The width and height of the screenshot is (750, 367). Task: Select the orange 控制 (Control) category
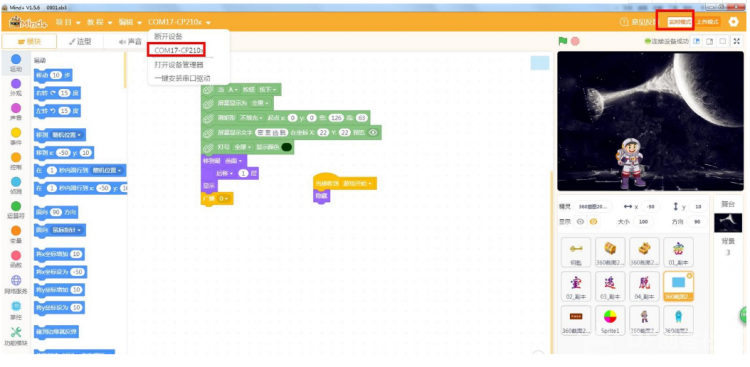click(x=16, y=161)
